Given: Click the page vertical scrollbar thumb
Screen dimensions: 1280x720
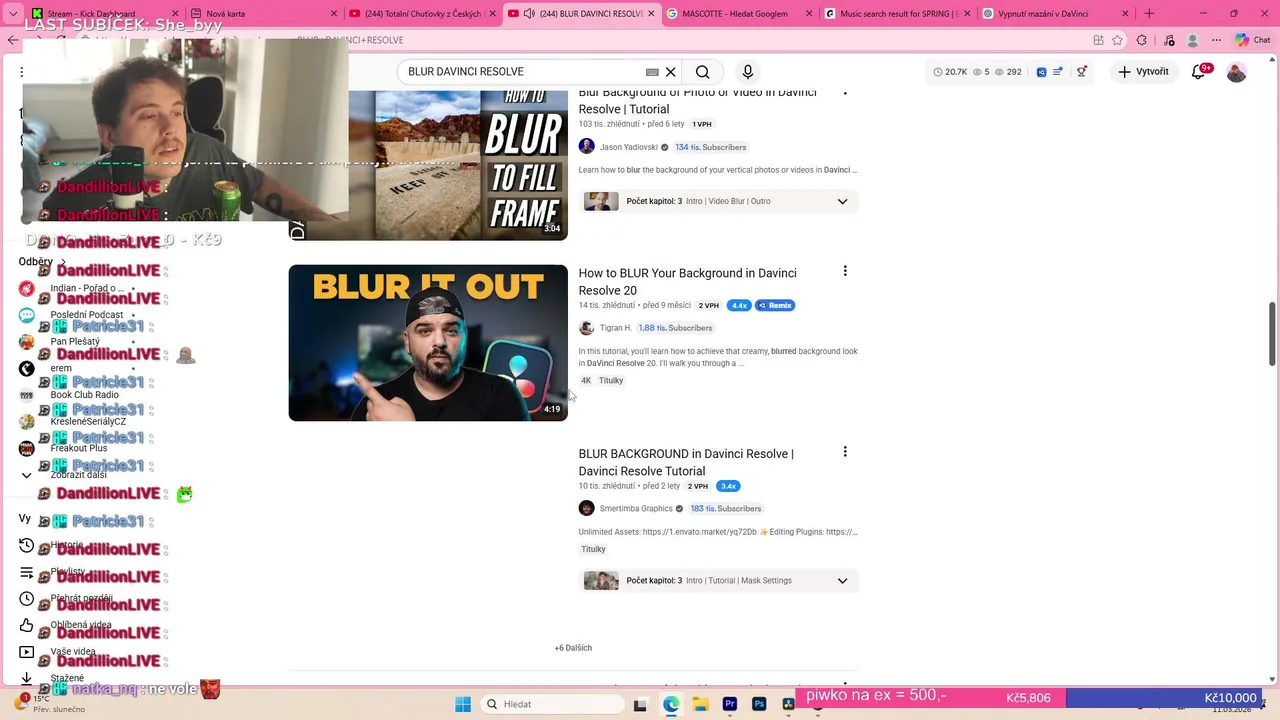Looking at the screenshot, I should click(1273, 332).
